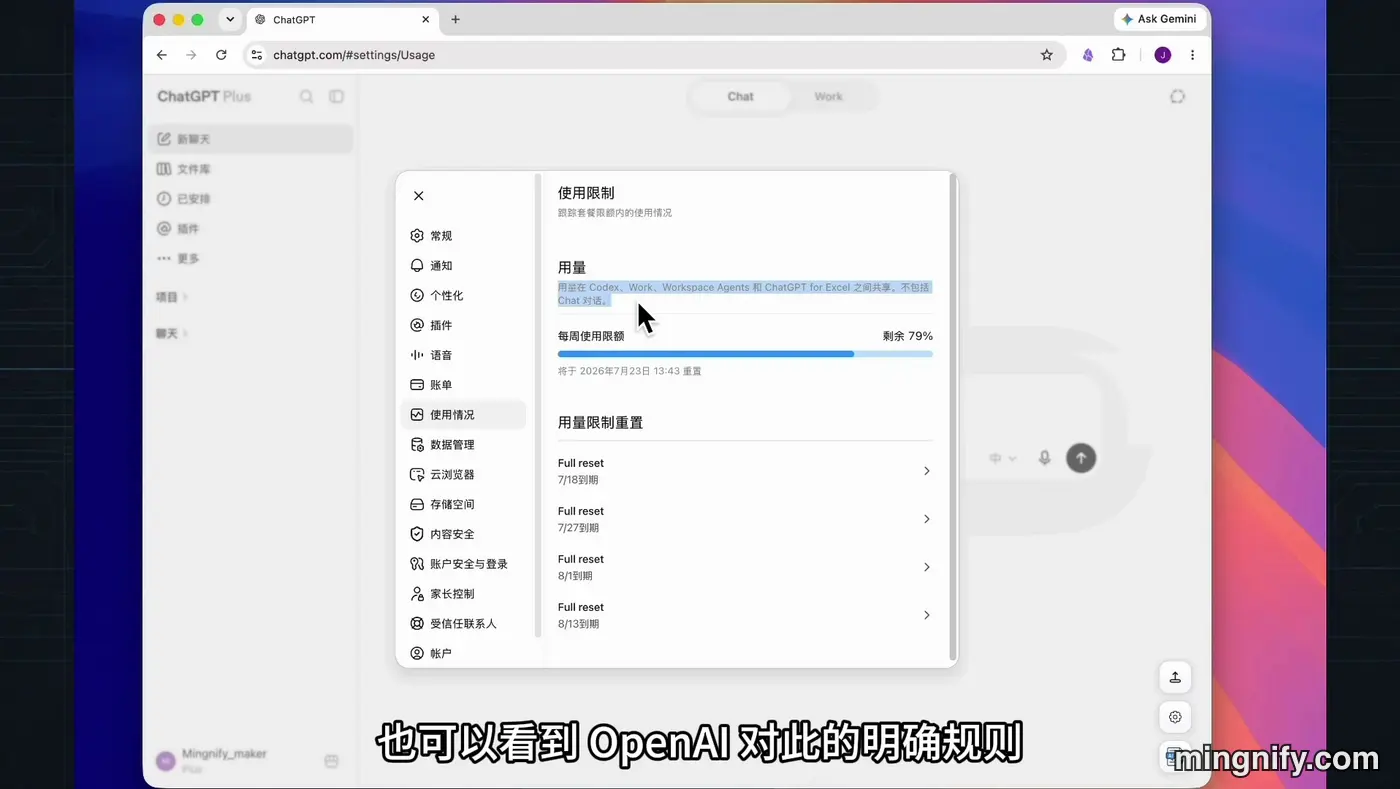Click the settings content vertical scrollbar
The image size is (1400, 789).
pos(953,415)
